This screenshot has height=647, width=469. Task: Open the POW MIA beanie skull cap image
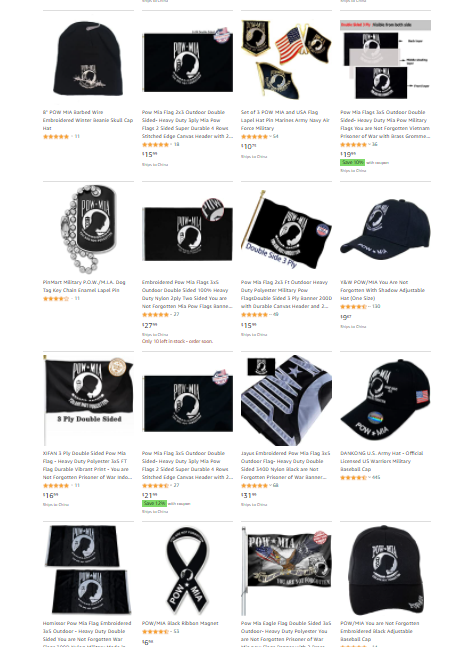click(88, 59)
